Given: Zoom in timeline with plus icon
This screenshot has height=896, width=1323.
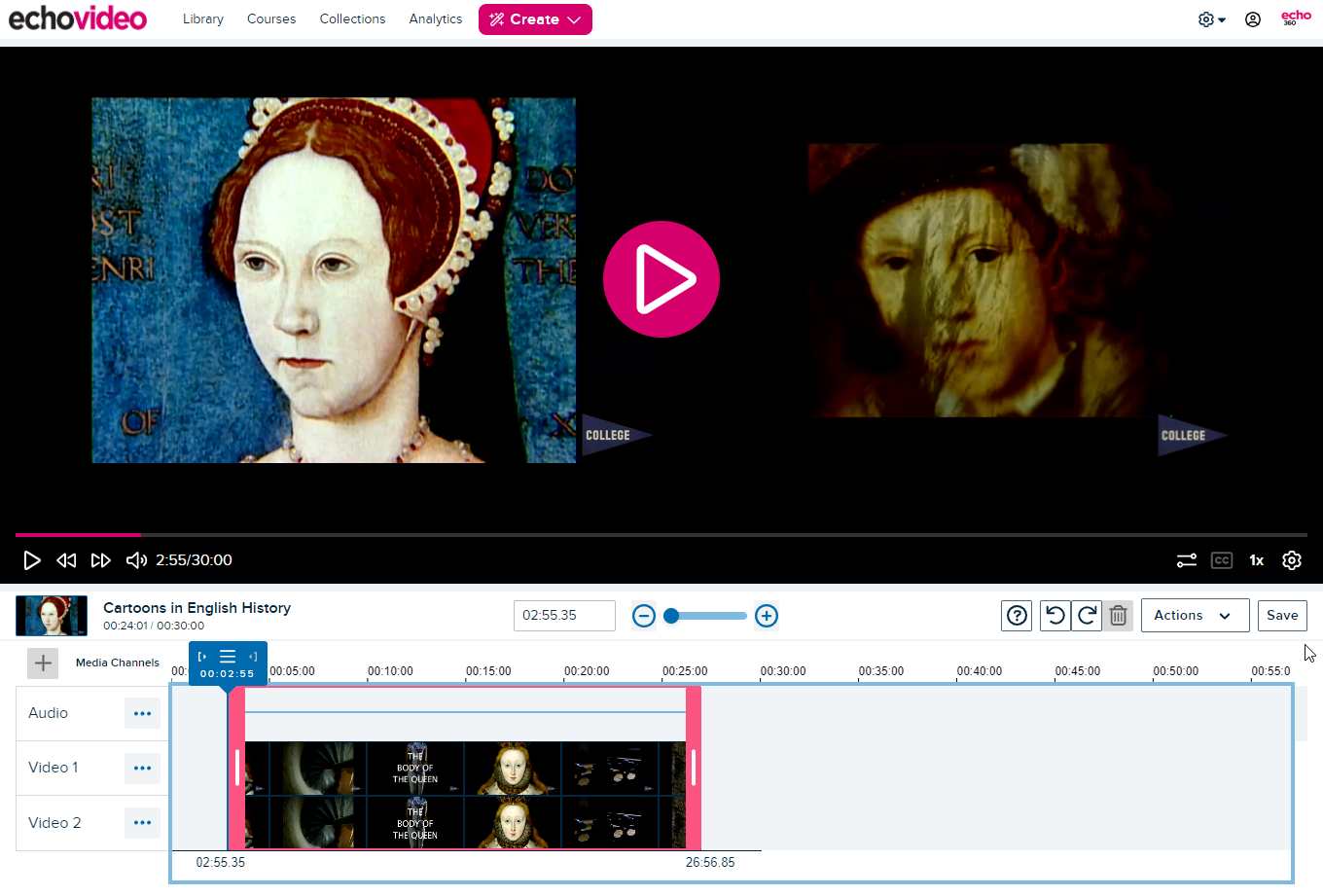Looking at the screenshot, I should click(x=767, y=616).
